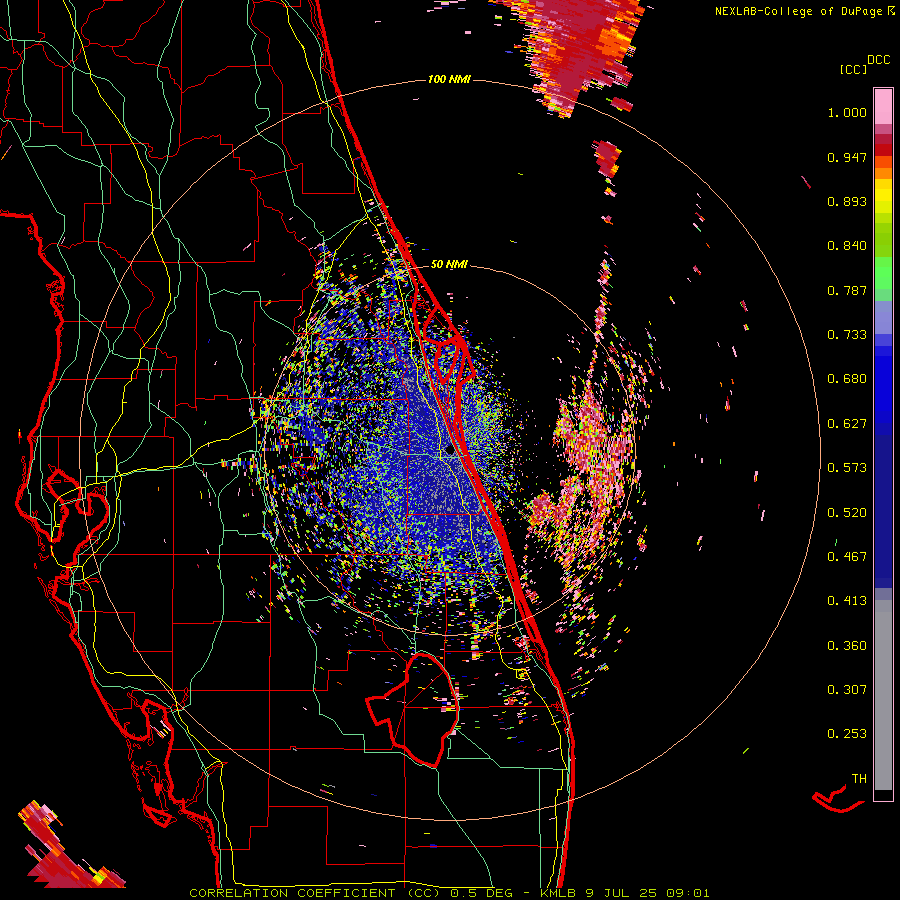Click the 100 NMI range ring label
The height and width of the screenshot is (900, 900).
point(449,79)
